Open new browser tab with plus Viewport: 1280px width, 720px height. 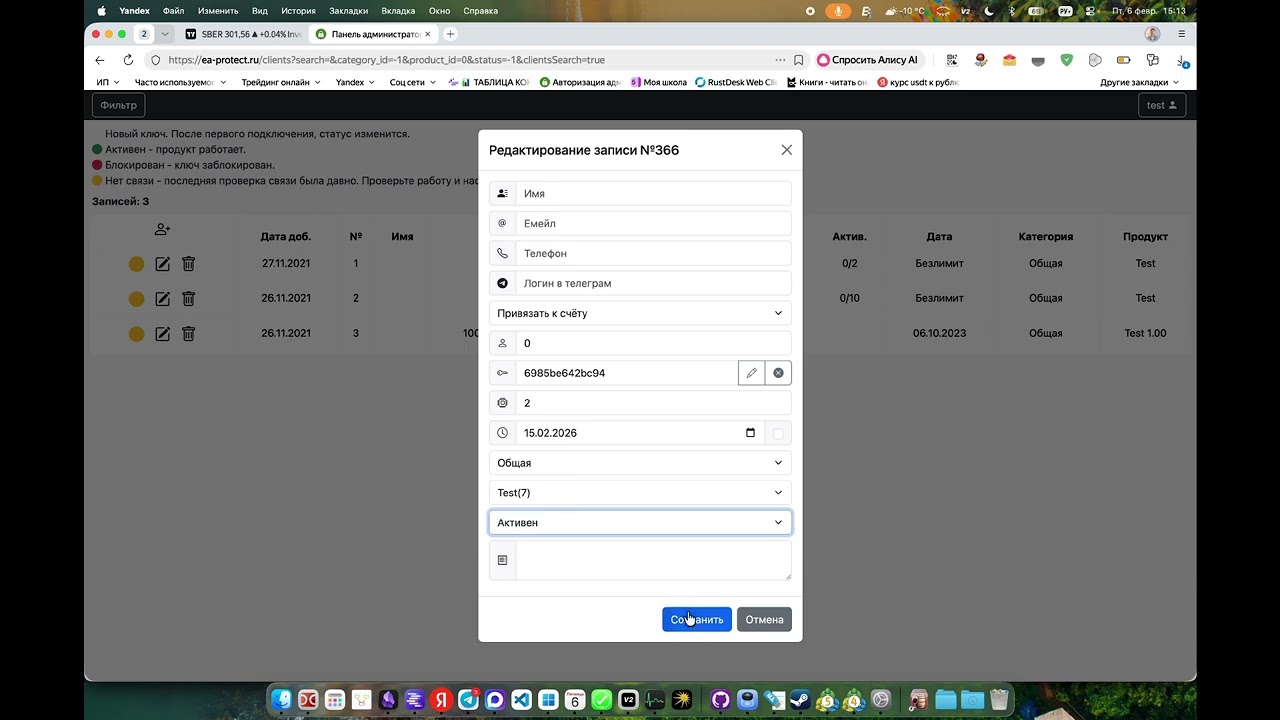click(x=450, y=34)
